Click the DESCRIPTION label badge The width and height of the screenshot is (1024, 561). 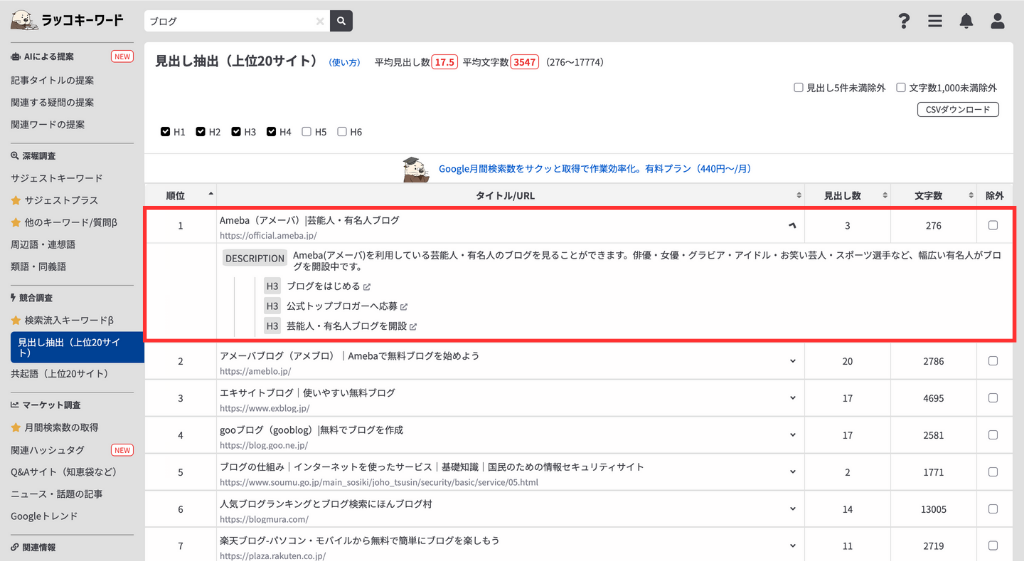pos(255,259)
